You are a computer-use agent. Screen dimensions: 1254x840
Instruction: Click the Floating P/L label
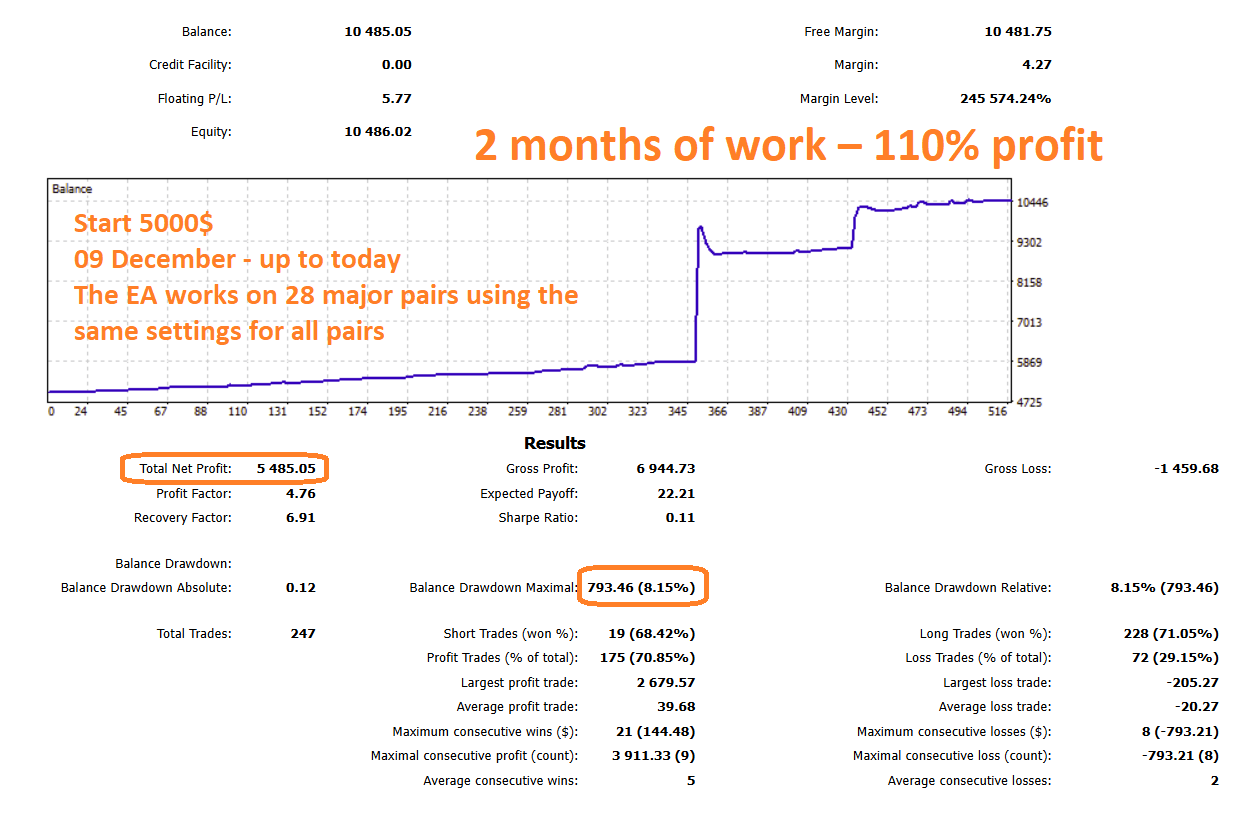(x=194, y=99)
